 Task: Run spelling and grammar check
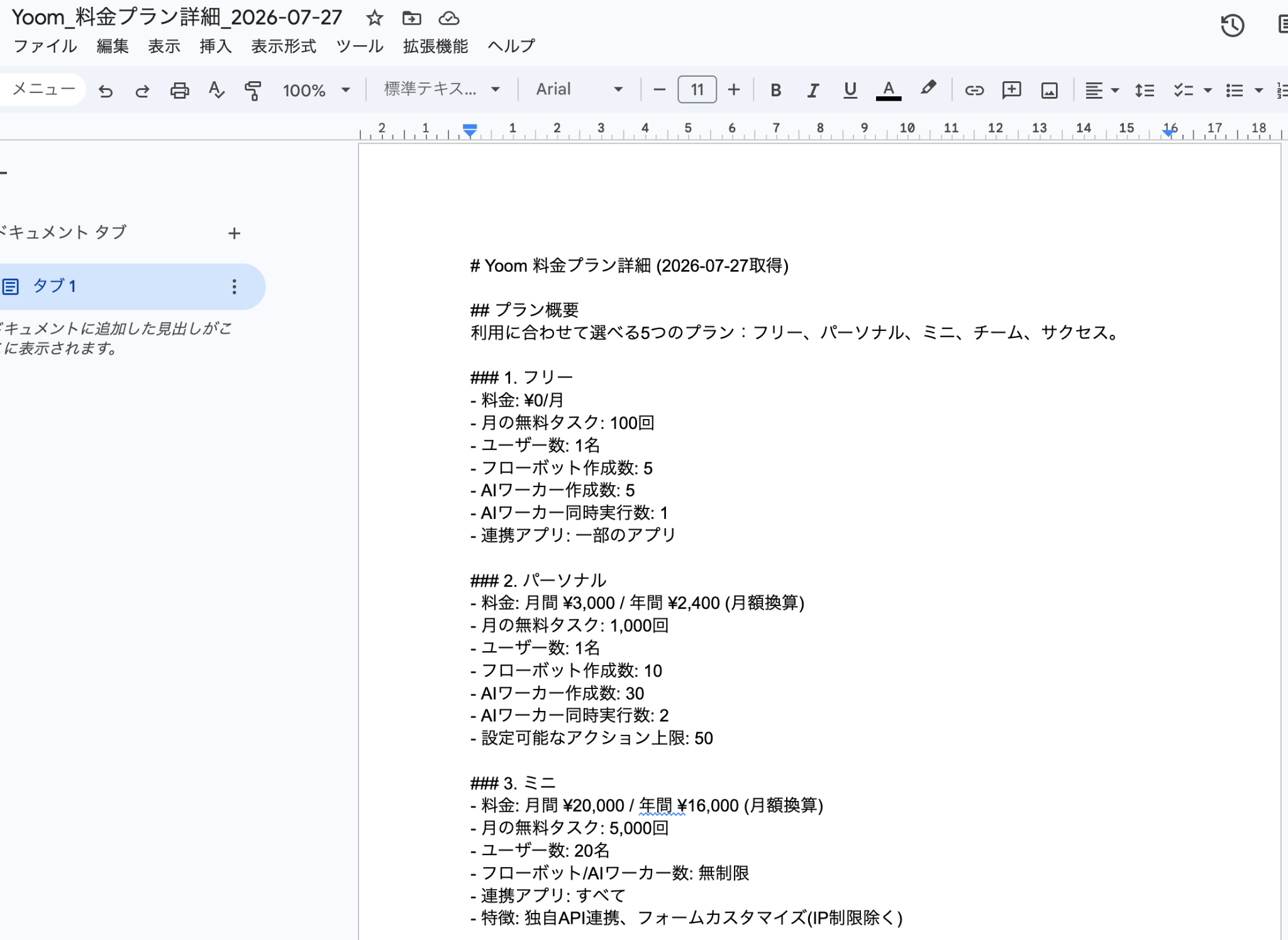pos(216,91)
